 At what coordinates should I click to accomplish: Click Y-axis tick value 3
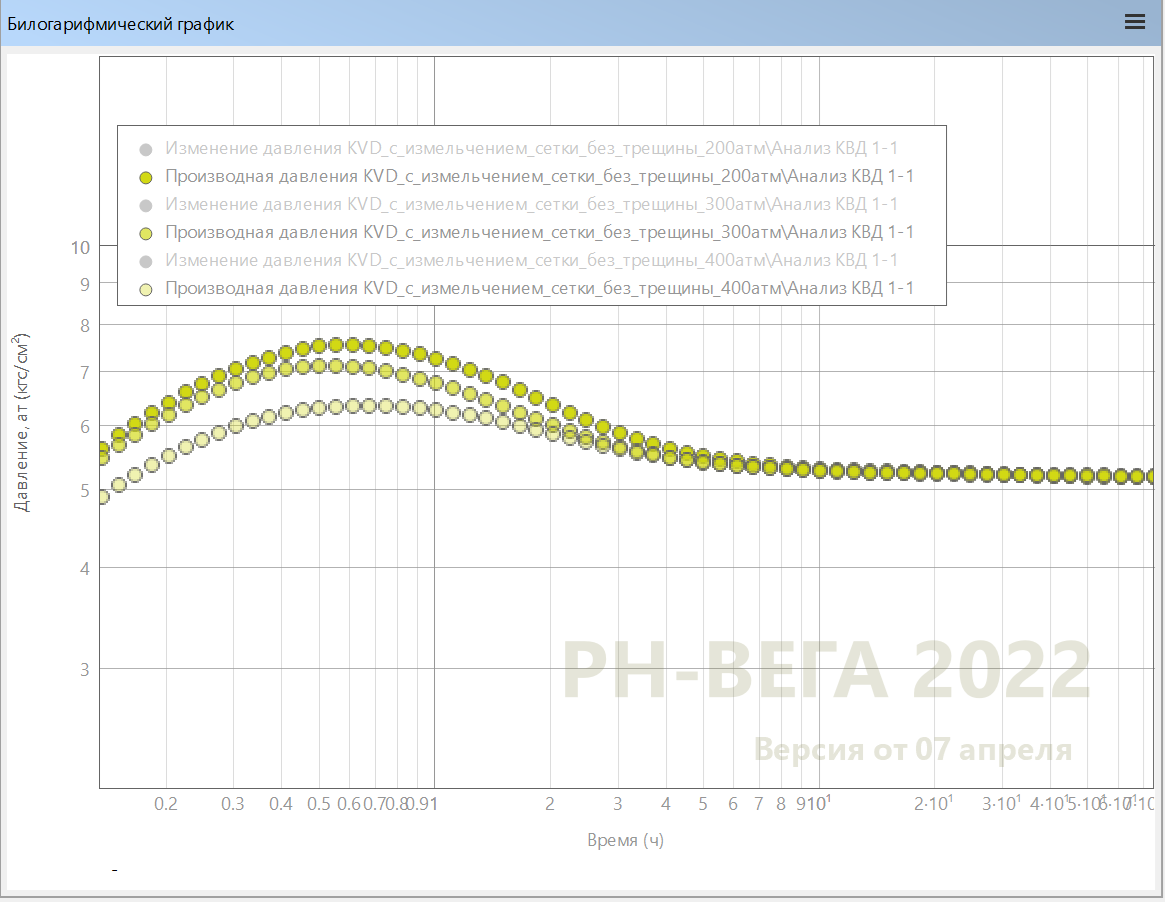pos(85,670)
